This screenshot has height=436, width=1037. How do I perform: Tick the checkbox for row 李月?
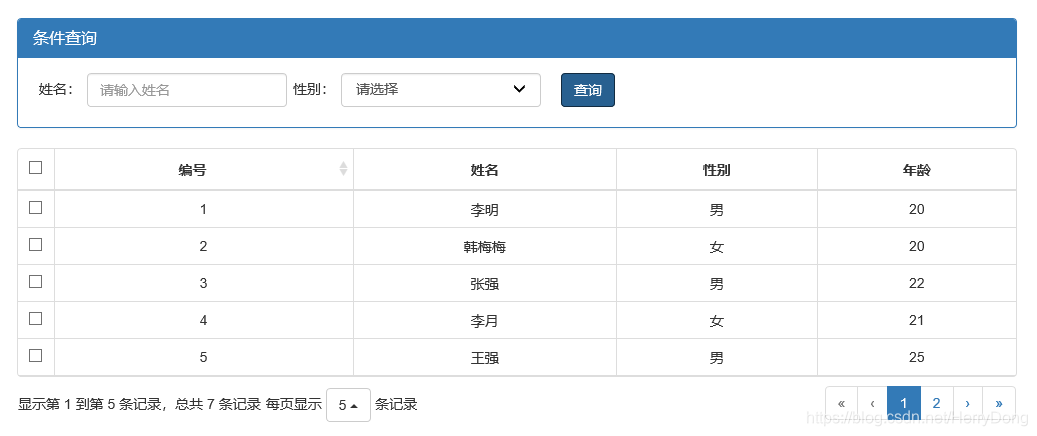[x=36, y=318]
